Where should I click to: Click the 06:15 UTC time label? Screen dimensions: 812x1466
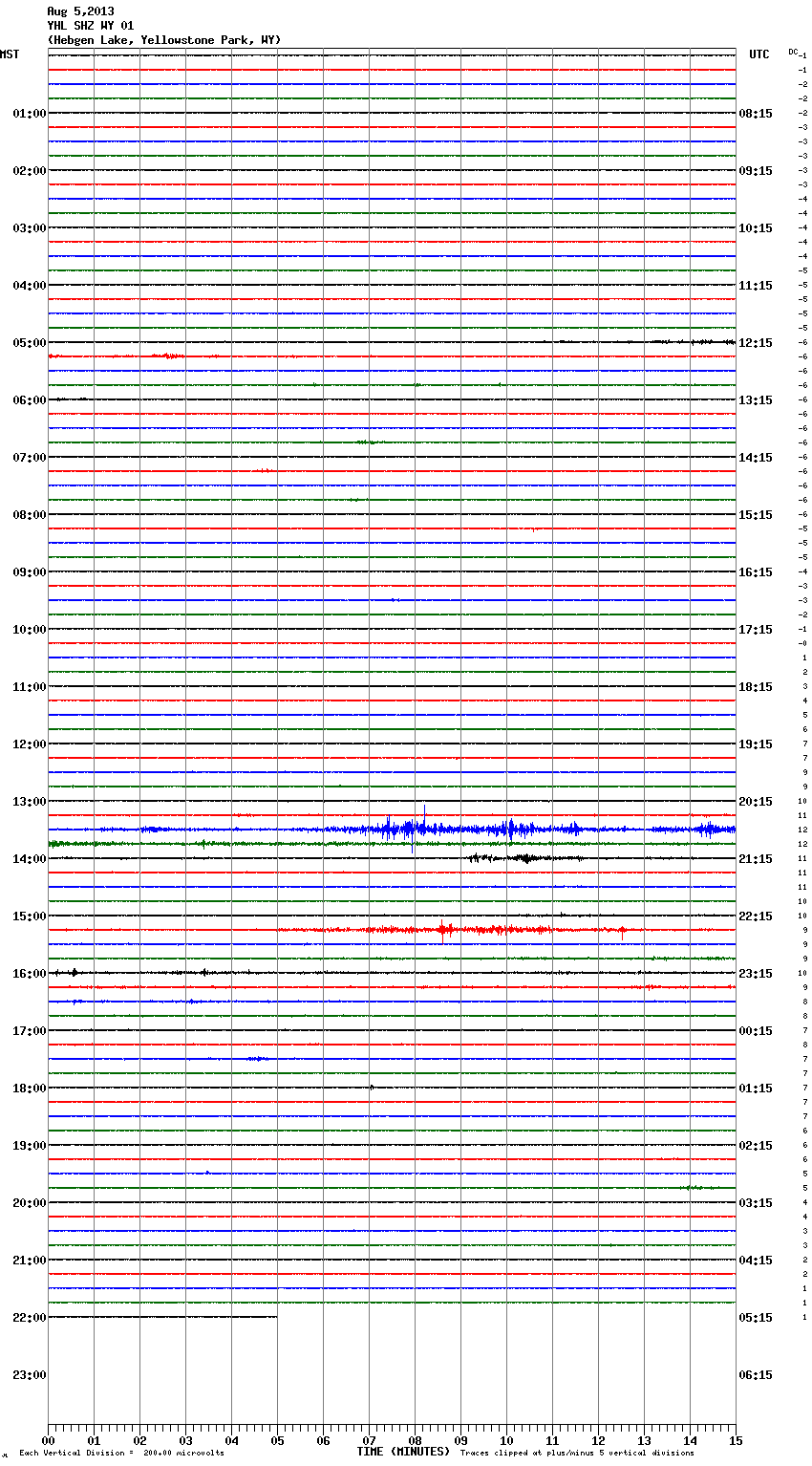tap(756, 1375)
